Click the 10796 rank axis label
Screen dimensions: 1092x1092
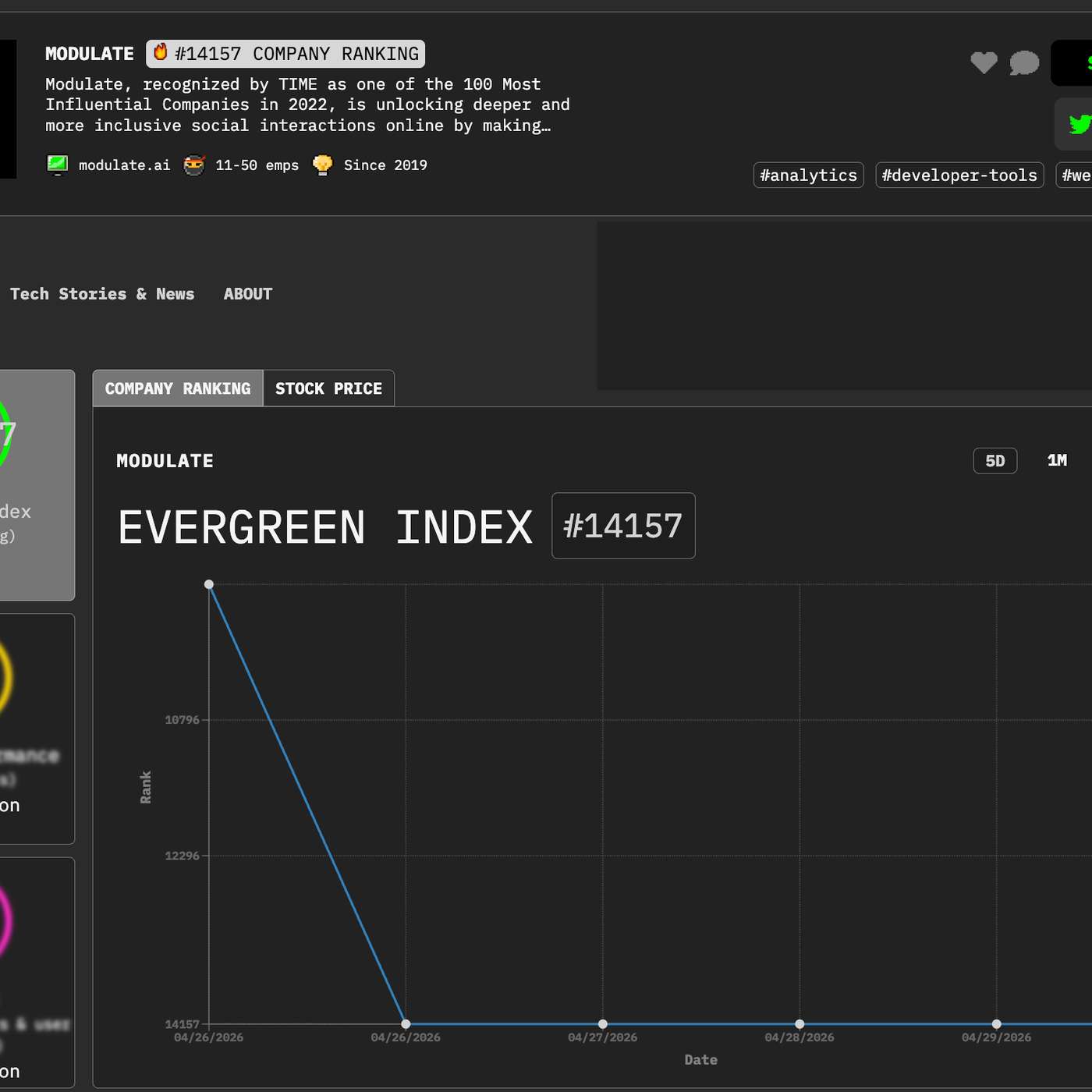click(x=183, y=720)
